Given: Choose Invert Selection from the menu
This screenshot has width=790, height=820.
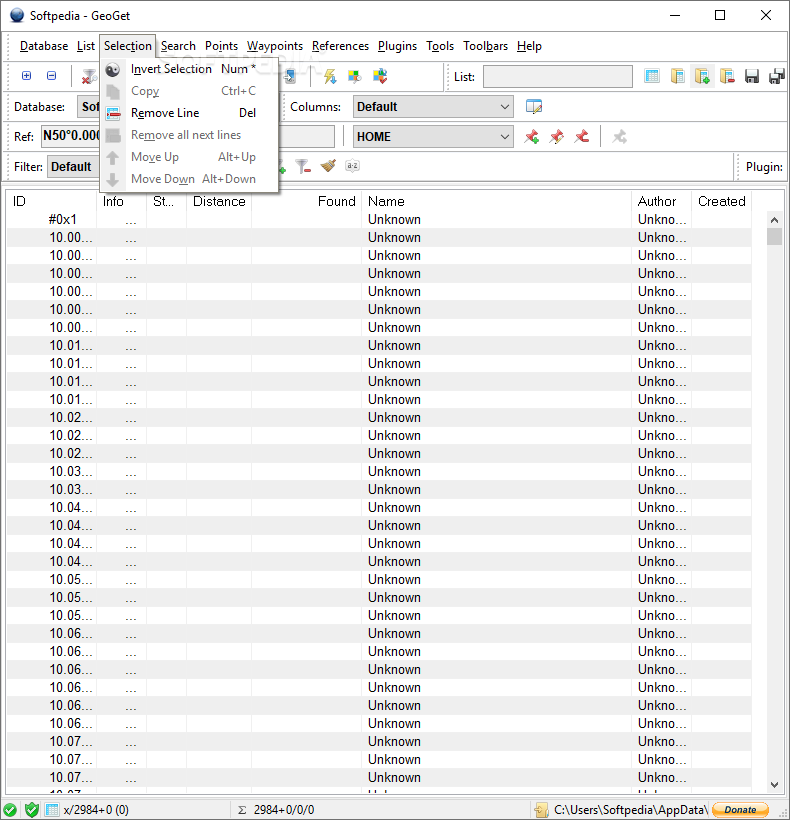Looking at the screenshot, I should [189, 69].
